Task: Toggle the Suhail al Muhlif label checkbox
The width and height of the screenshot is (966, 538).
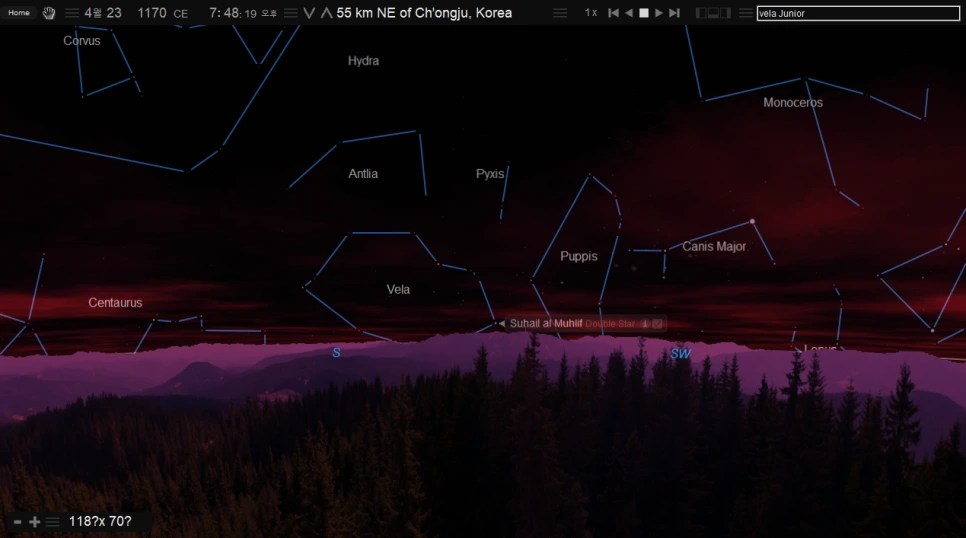Action: pos(657,324)
